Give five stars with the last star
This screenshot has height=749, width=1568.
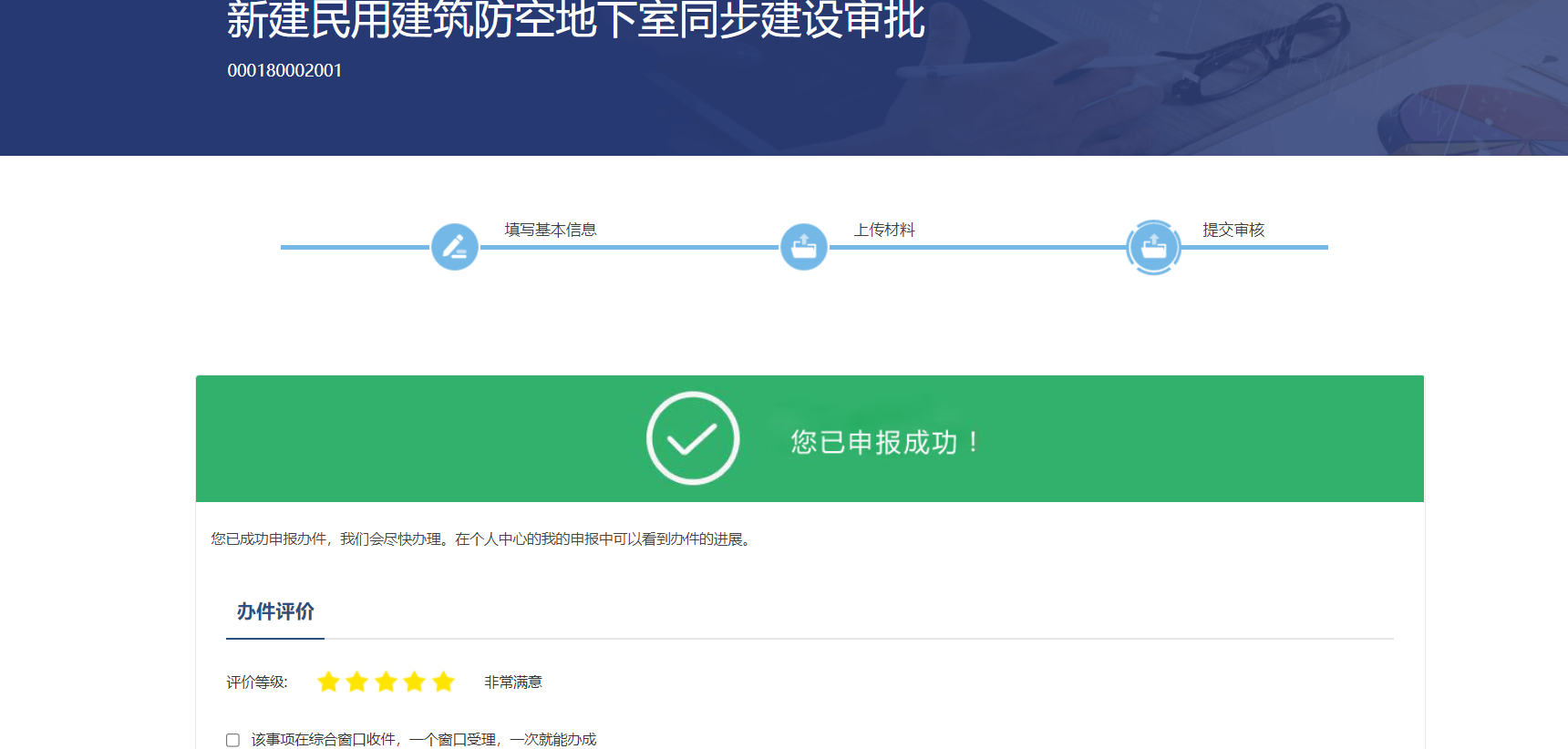tap(444, 682)
